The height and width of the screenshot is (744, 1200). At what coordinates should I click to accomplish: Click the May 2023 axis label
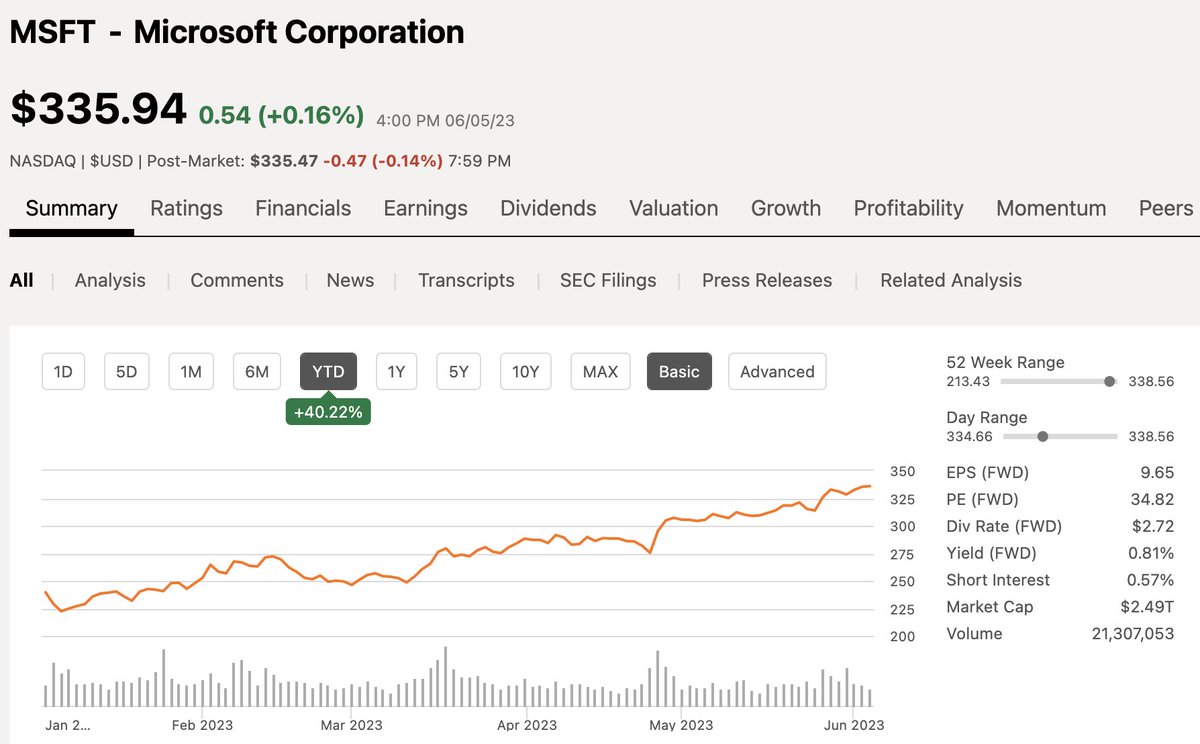682,725
